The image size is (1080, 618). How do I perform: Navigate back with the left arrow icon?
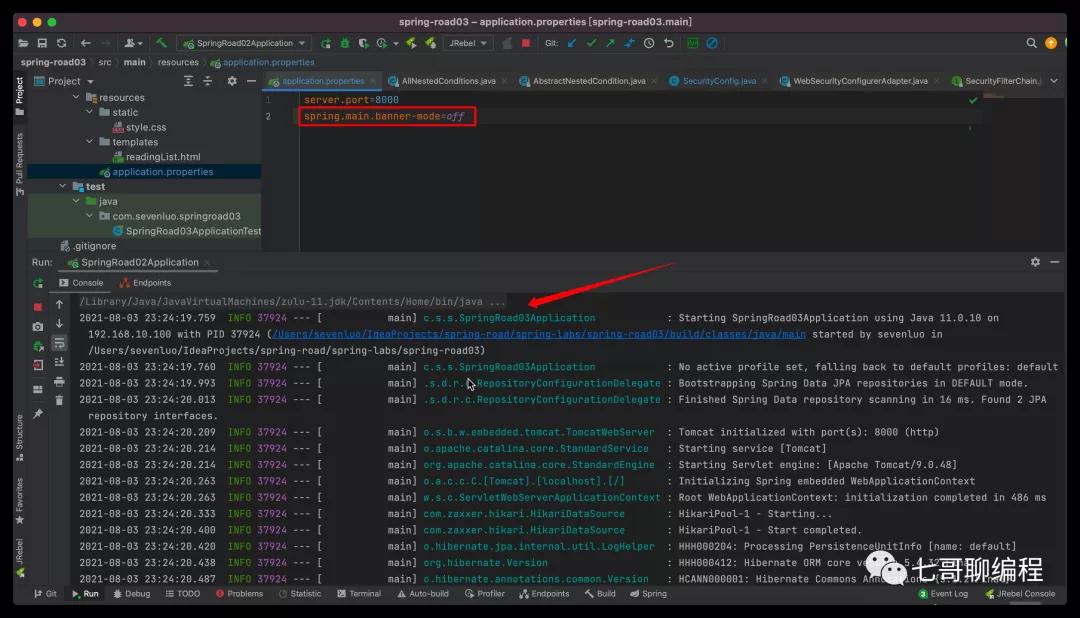[x=85, y=43]
